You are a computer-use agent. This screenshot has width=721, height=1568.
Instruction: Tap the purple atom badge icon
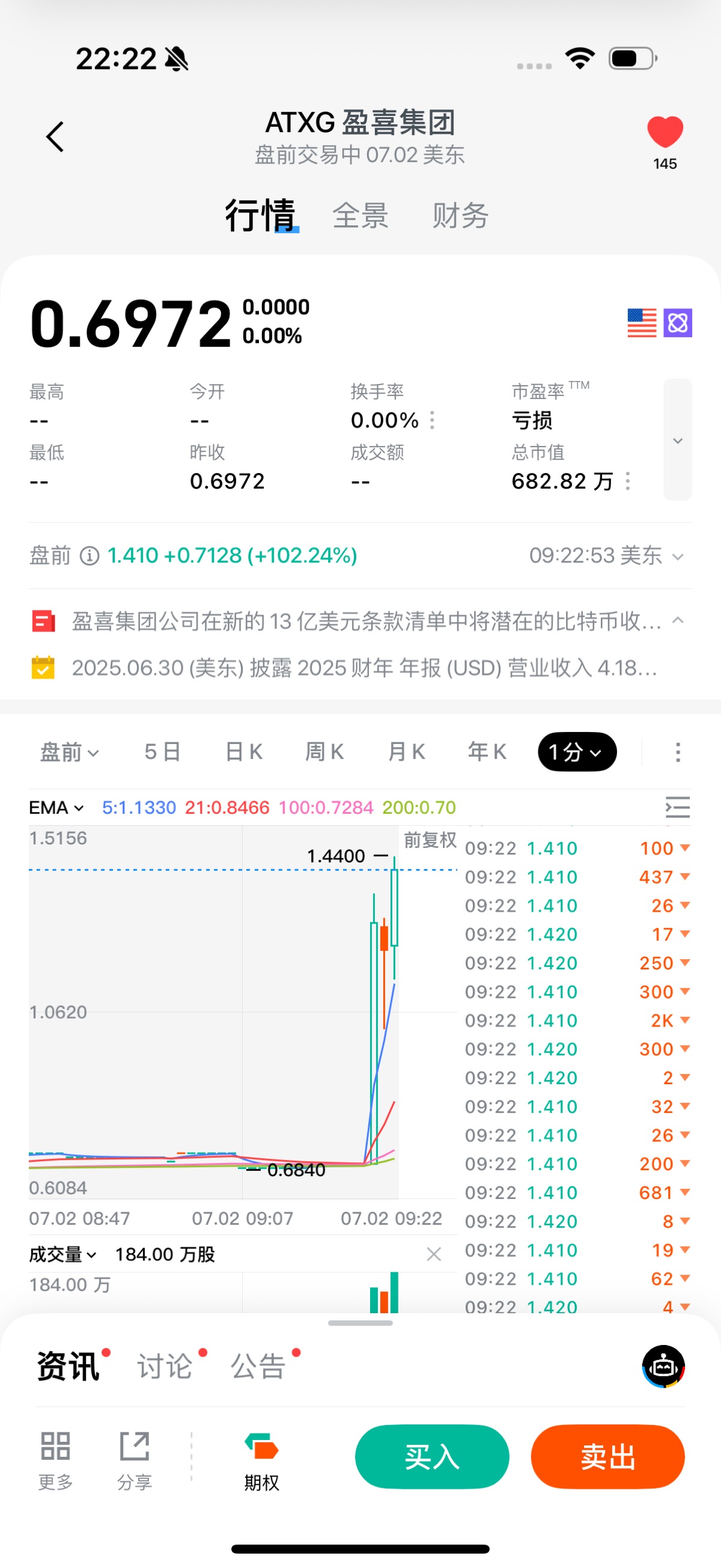[x=677, y=323]
